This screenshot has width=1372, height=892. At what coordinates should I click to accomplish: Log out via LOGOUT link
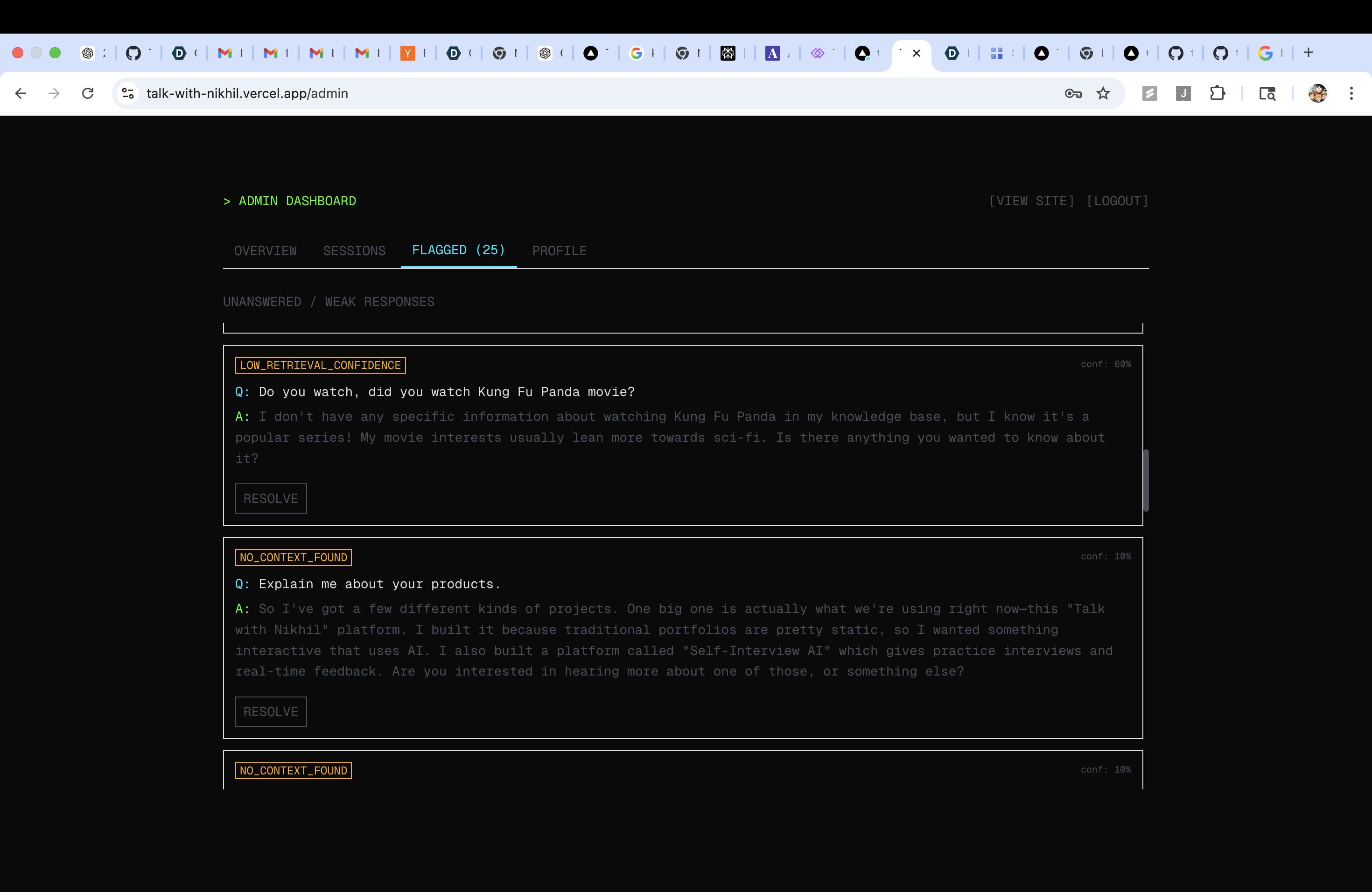click(1117, 201)
